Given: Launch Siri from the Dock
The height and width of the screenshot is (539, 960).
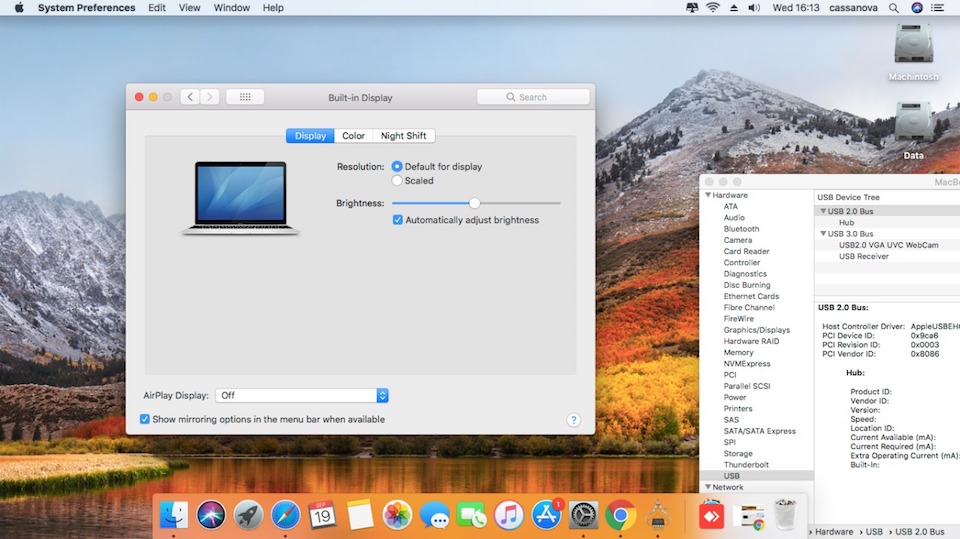Looking at the screenshot, I should pyautogui.click(x=211, y=515).
